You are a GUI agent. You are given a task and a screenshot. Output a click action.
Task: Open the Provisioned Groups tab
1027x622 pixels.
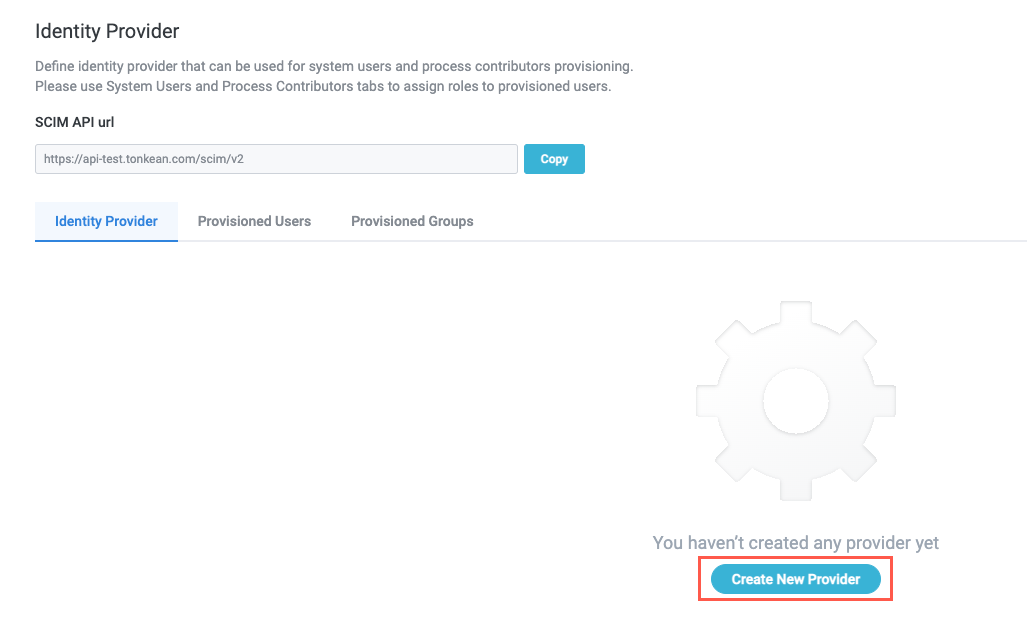point(411,221)
